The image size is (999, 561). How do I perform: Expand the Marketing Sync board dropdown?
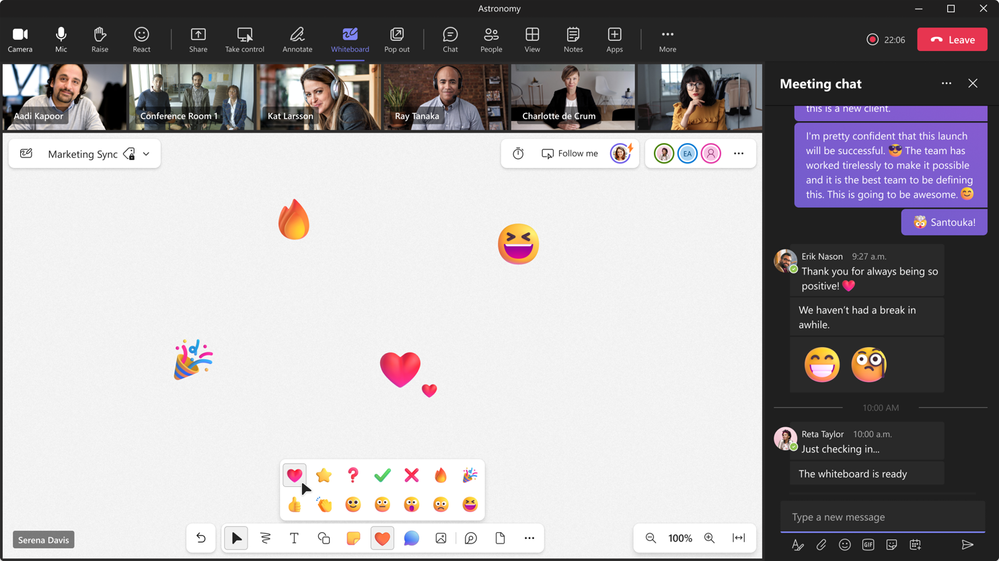[147, 154]
